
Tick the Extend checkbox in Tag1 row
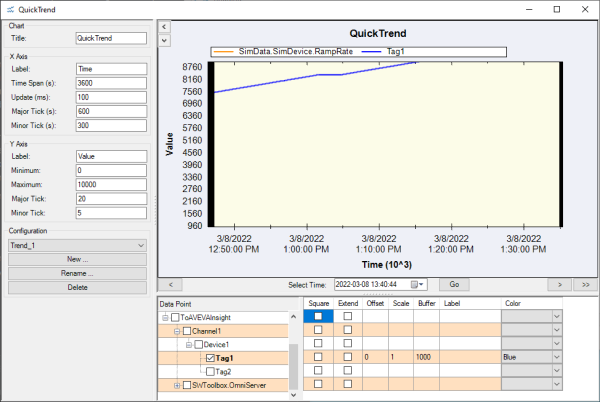348,357
